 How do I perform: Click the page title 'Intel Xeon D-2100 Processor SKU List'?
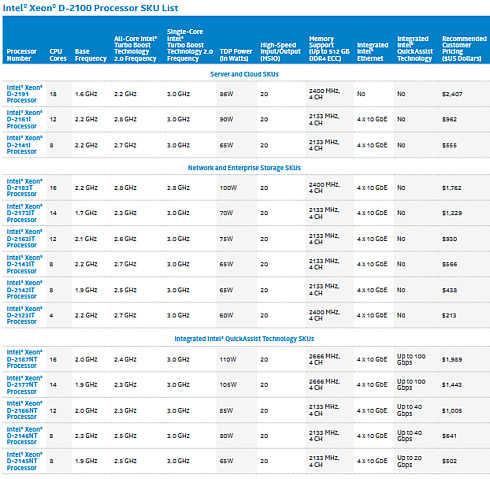point(90,8)
